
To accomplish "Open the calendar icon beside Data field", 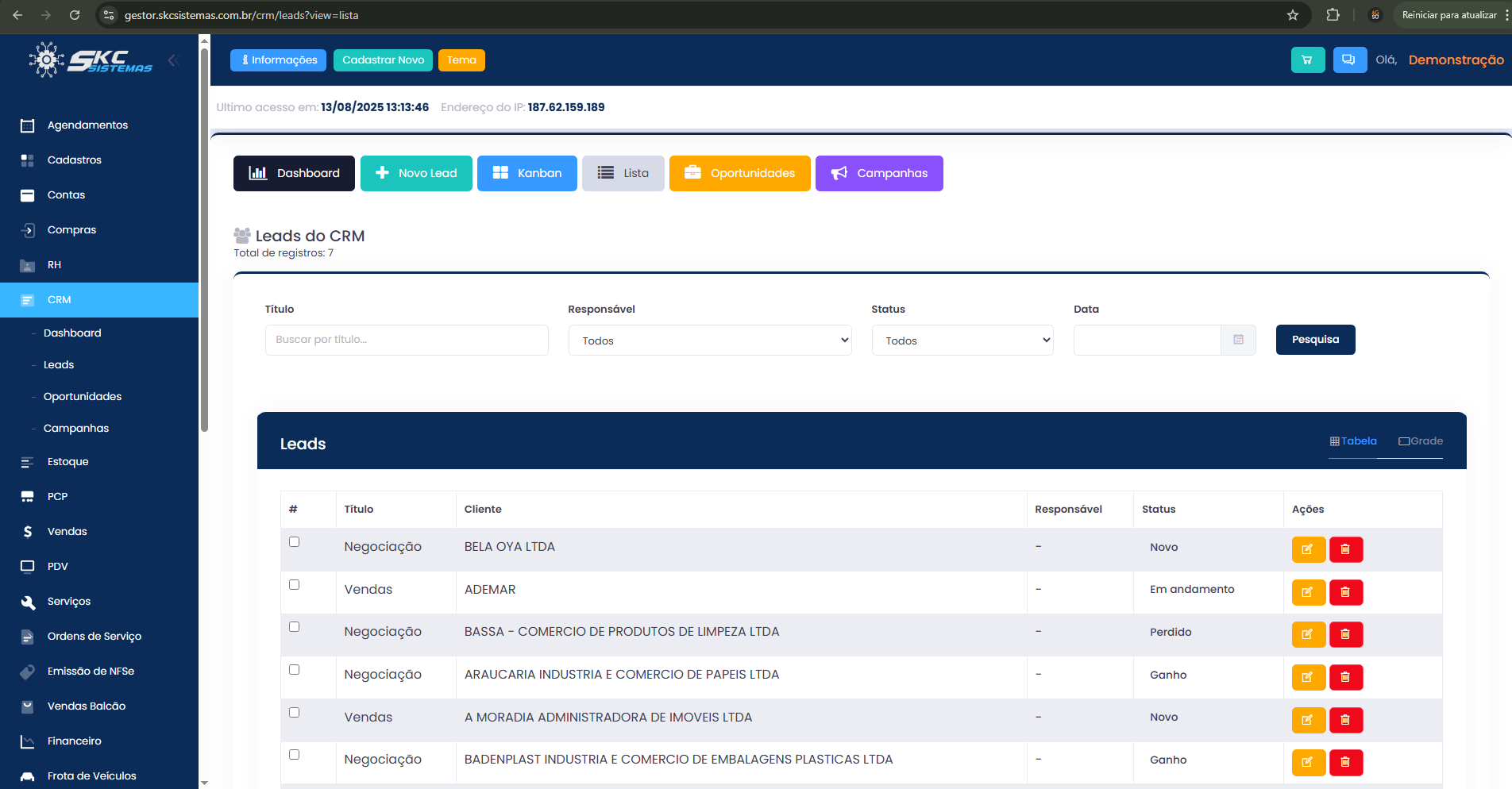I will click(x=1238, y=340).
